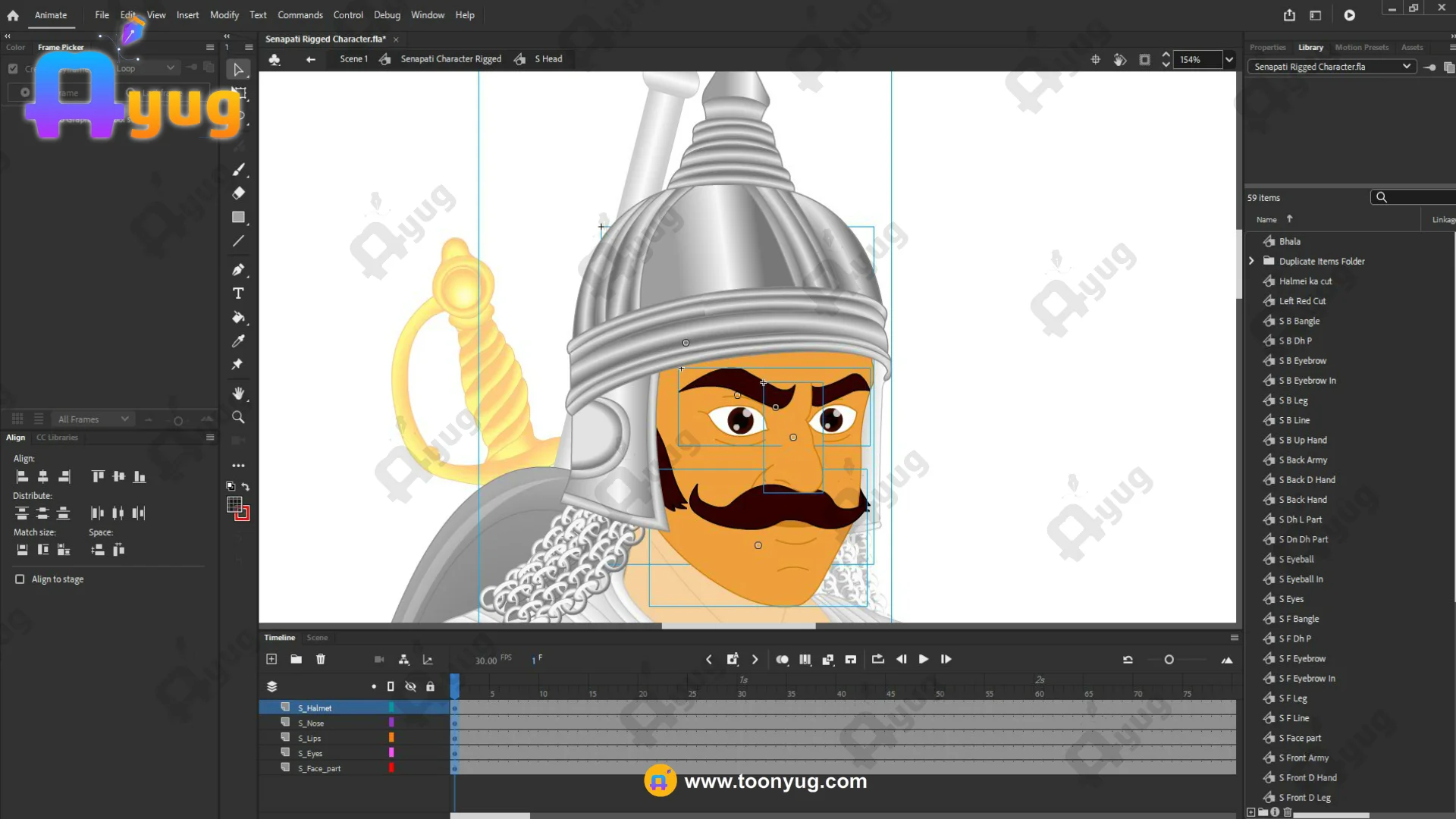This screenshot has height=819, width=1456.
Task: Select the Hand tool
Action: point(238,393)
